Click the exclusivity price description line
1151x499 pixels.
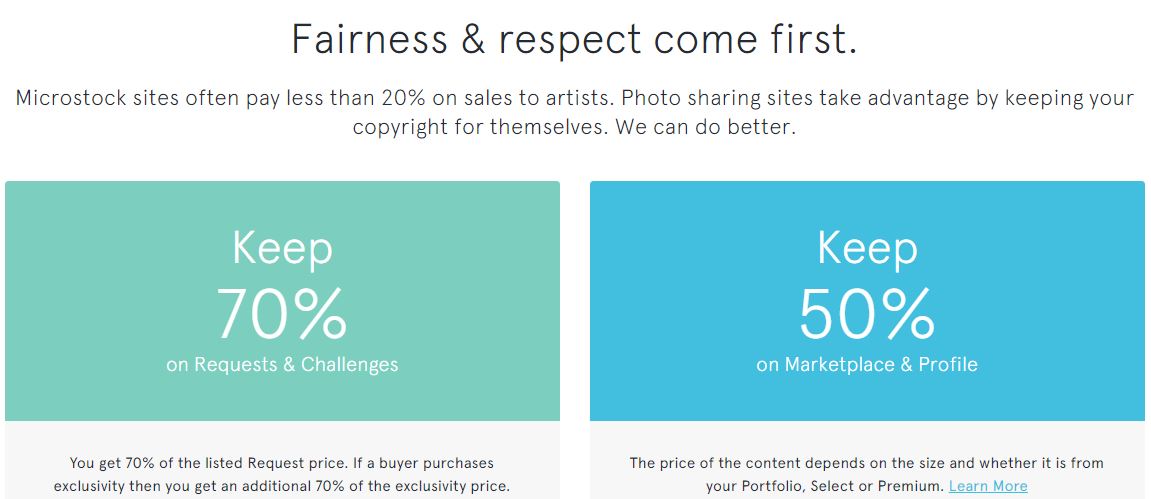point(282,486)
